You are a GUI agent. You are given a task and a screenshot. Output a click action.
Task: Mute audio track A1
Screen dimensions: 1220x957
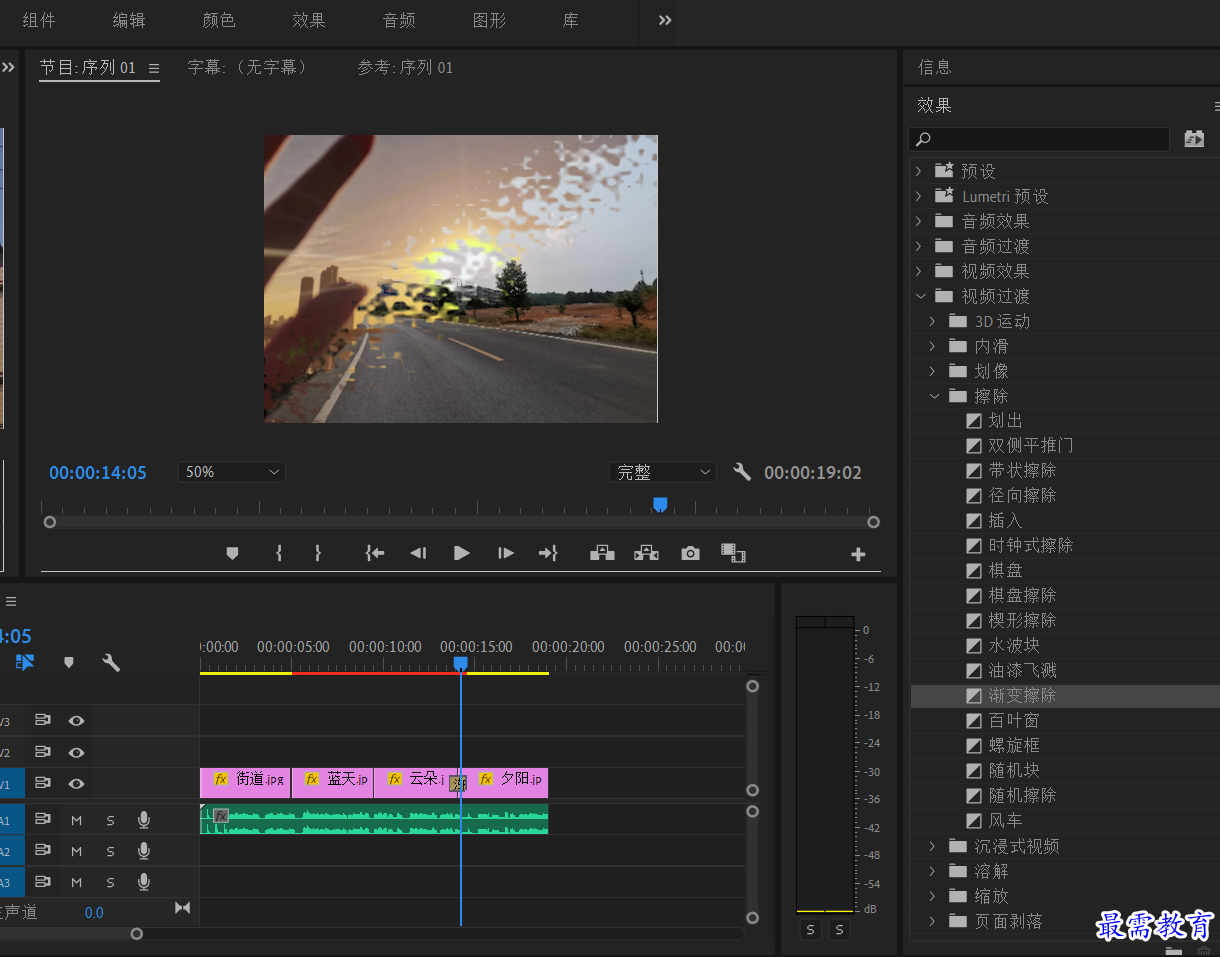coord(77,821)
